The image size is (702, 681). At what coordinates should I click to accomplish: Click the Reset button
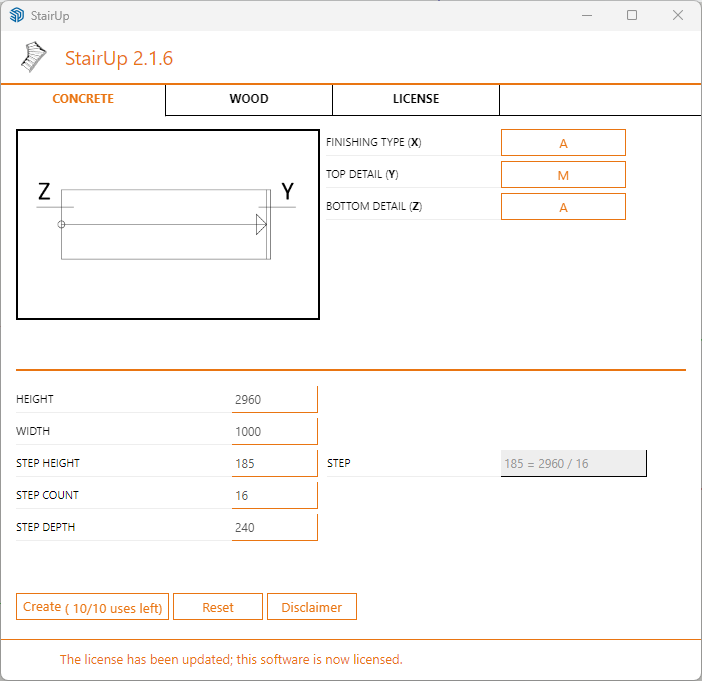(x=218, y=607)
